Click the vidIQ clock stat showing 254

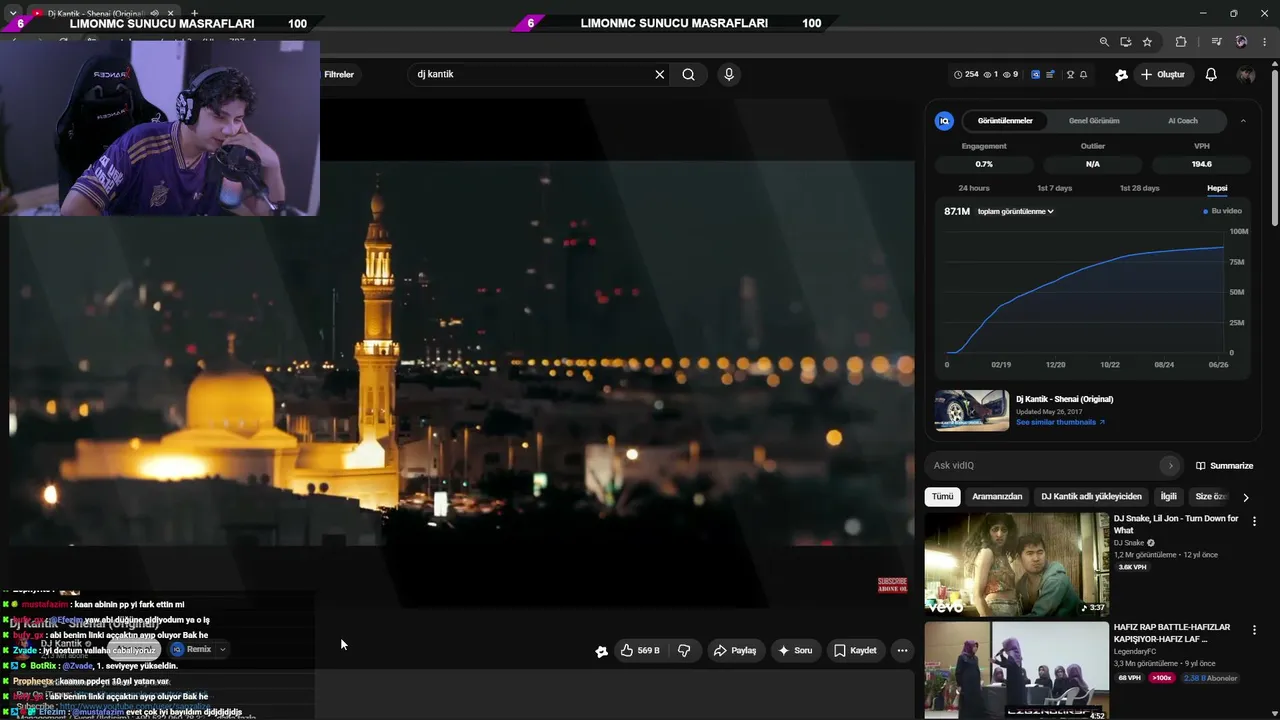966,74
